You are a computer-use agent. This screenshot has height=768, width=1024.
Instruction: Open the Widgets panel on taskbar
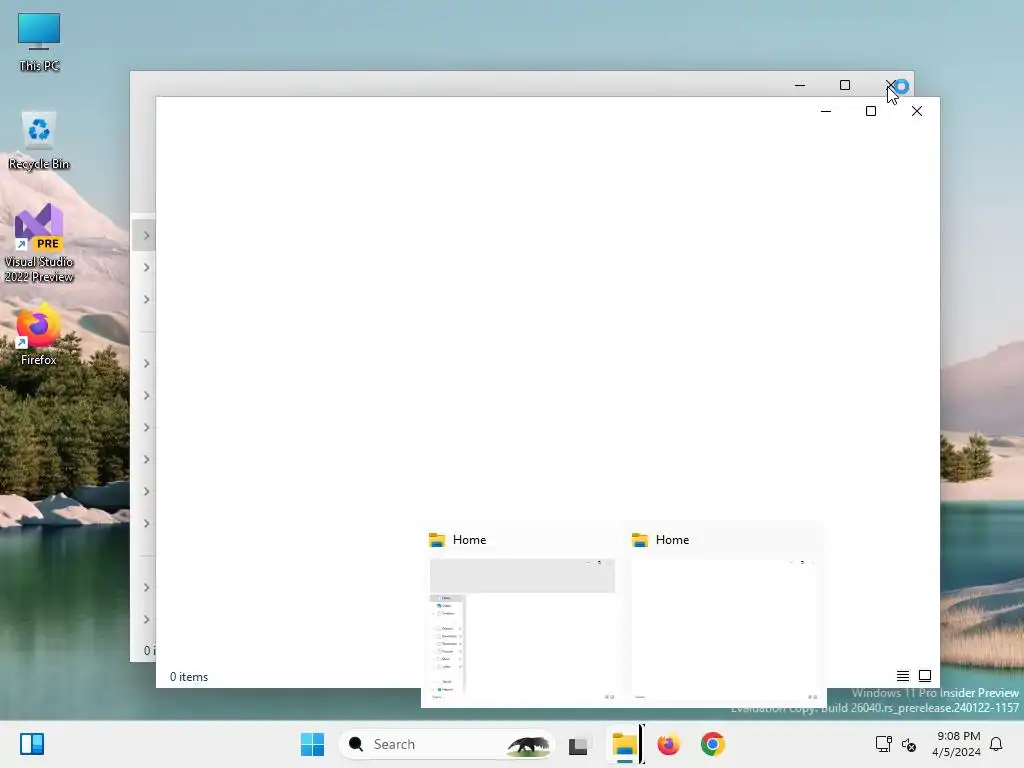pyautogui.click(x=31, y=744)
